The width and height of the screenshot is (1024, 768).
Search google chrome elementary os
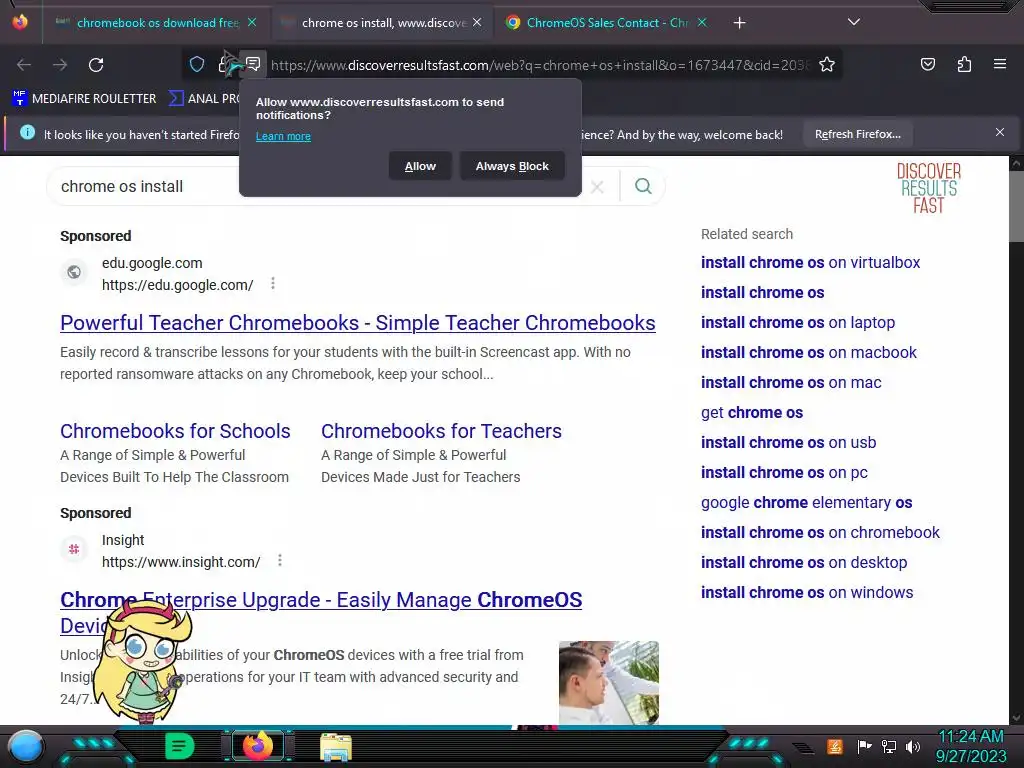(807, 503)
